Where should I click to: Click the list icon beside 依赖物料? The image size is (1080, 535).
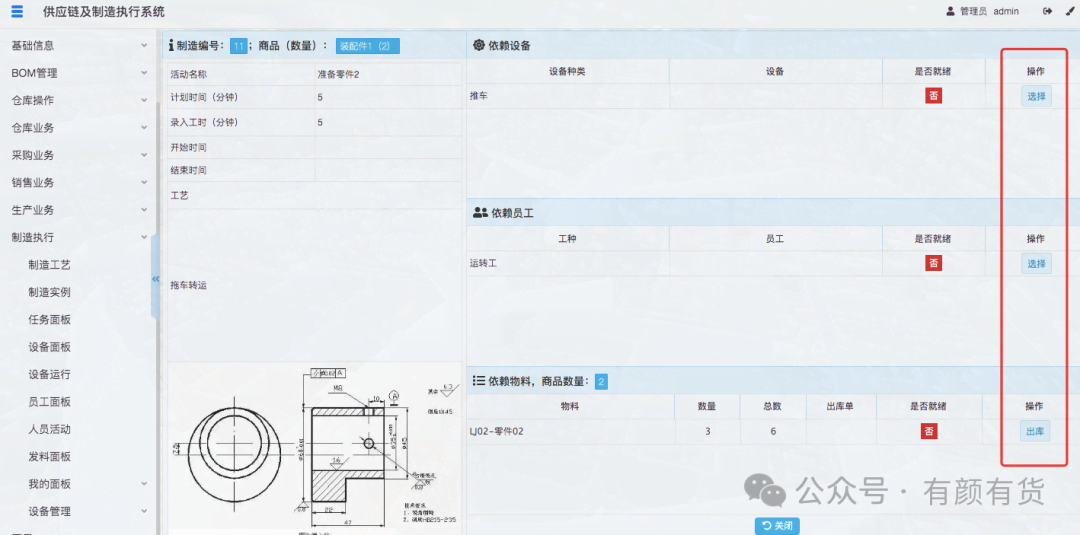479,381
